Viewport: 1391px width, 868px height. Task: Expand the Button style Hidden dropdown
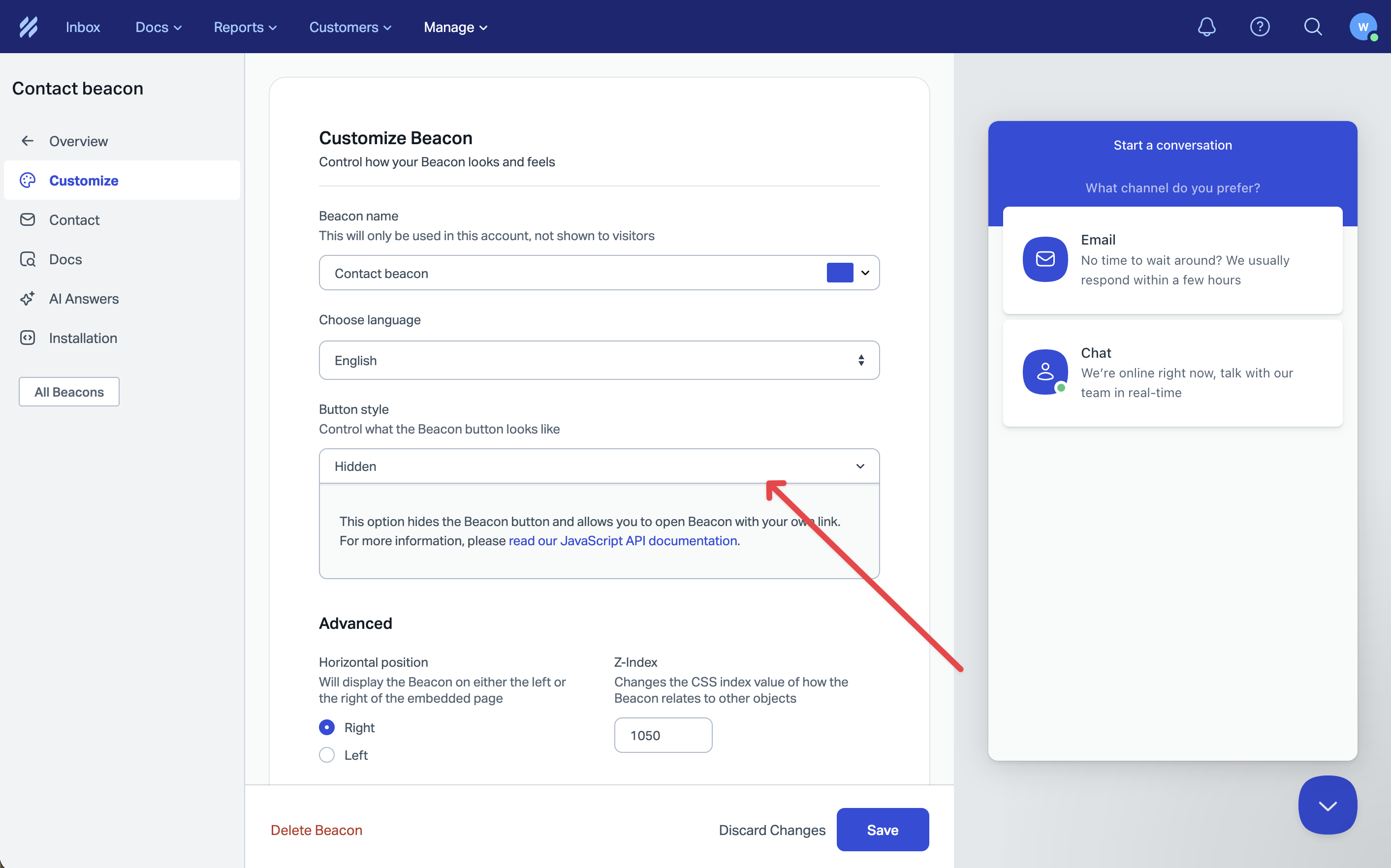point(599,466)
